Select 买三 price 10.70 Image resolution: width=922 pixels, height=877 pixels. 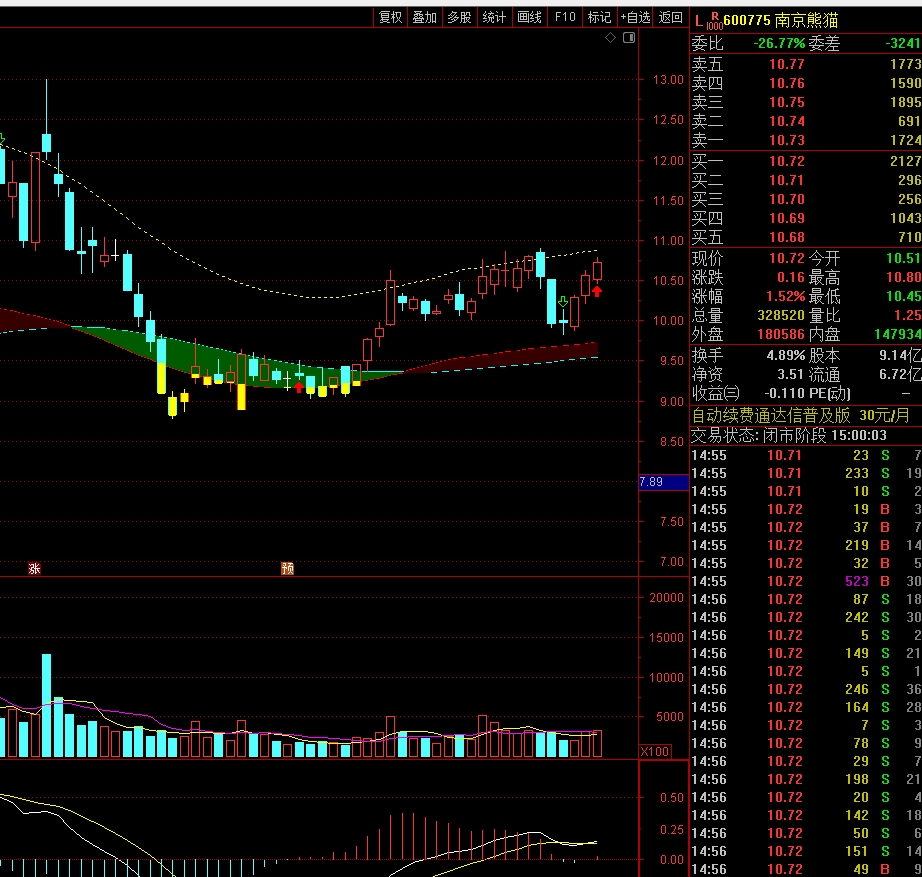[786, 199]
